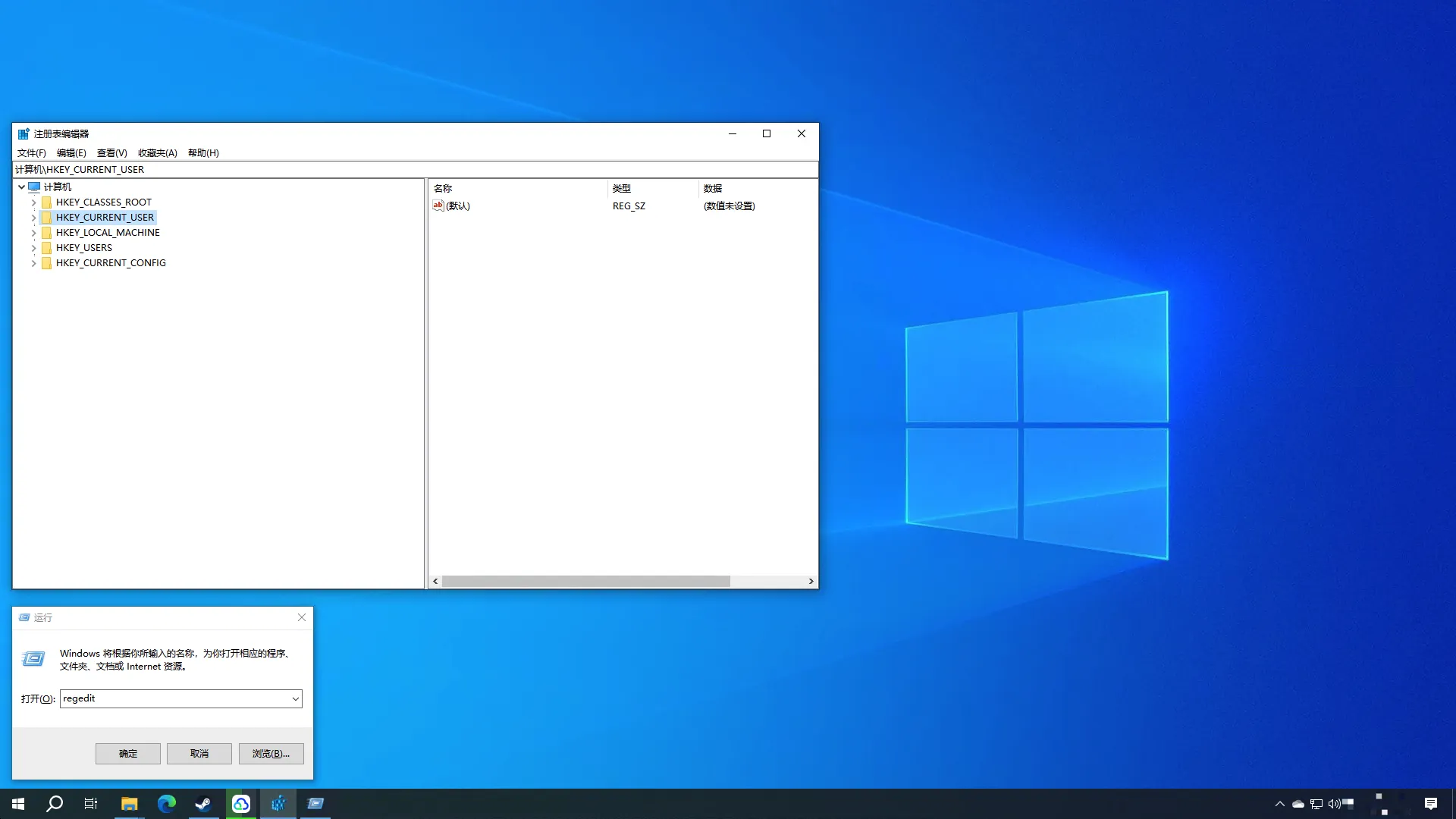Open the Action Center notifications icon
The height and width of the screenshot is (819, 1456).
(1431, 804)
